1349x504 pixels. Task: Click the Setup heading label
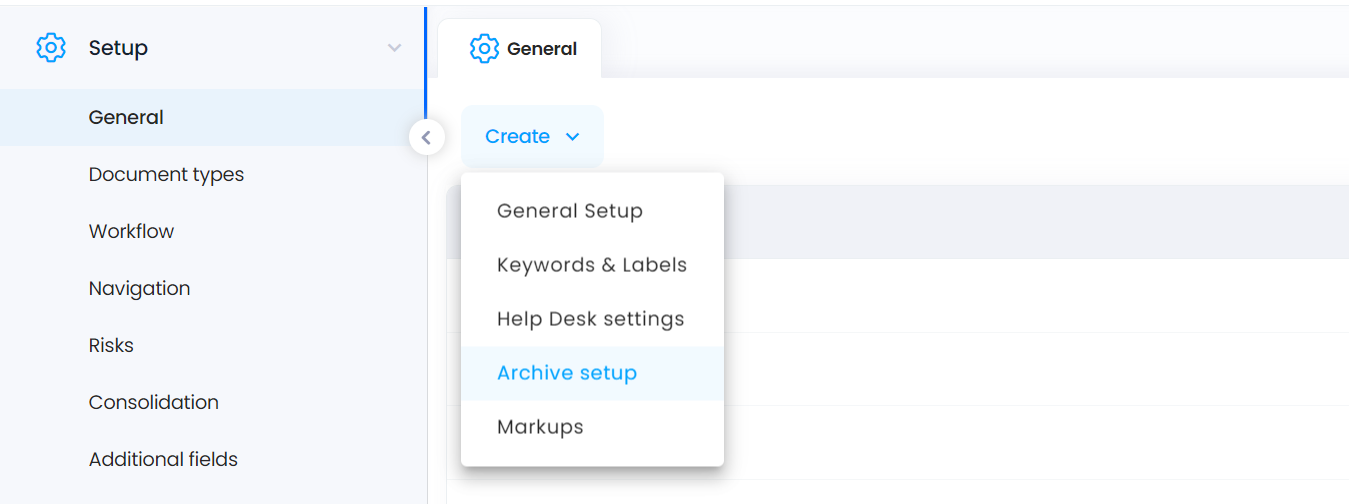pyautogui.click(x=118, y=48)
